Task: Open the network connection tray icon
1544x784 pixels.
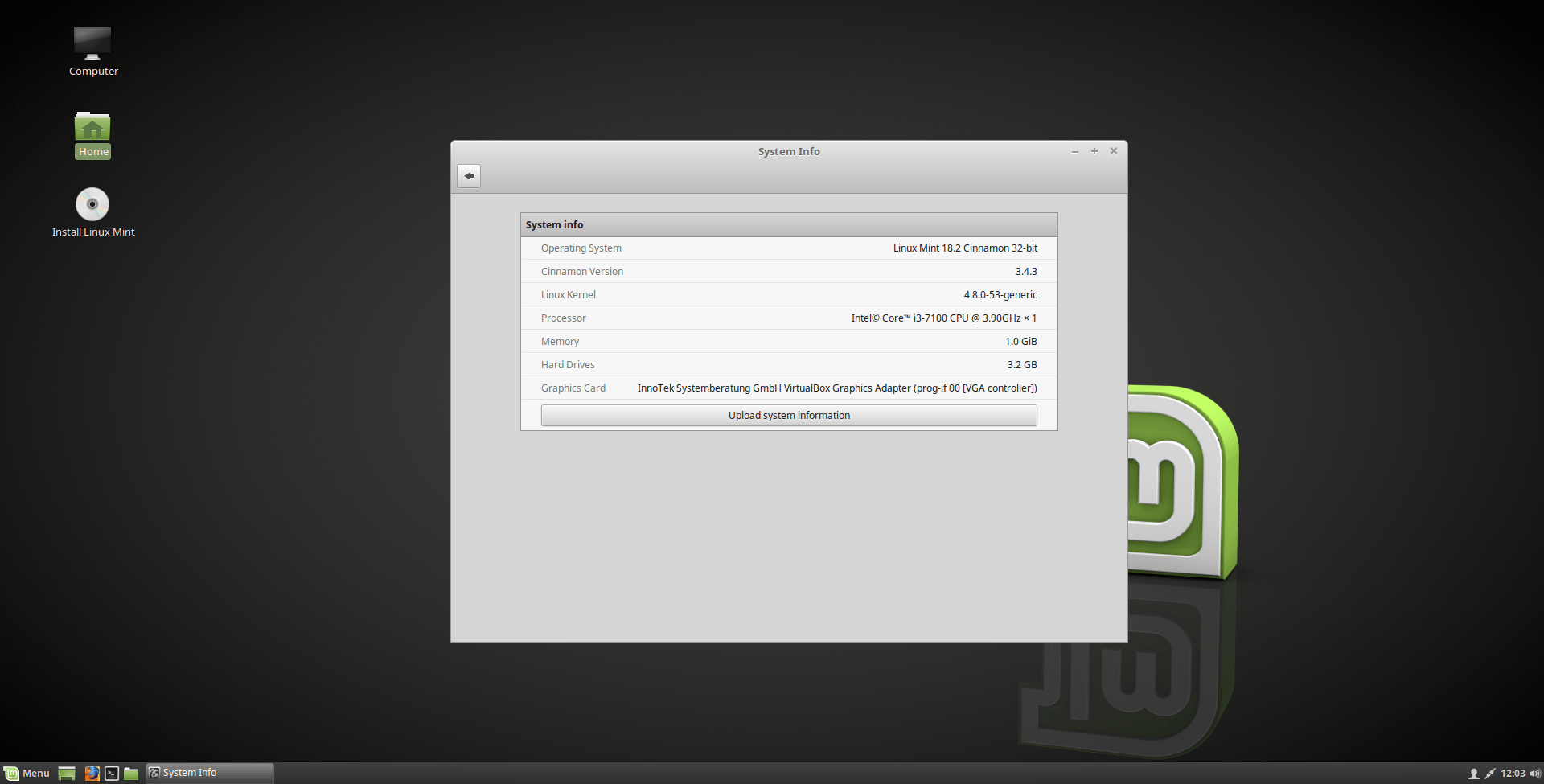Action: 1490,774
